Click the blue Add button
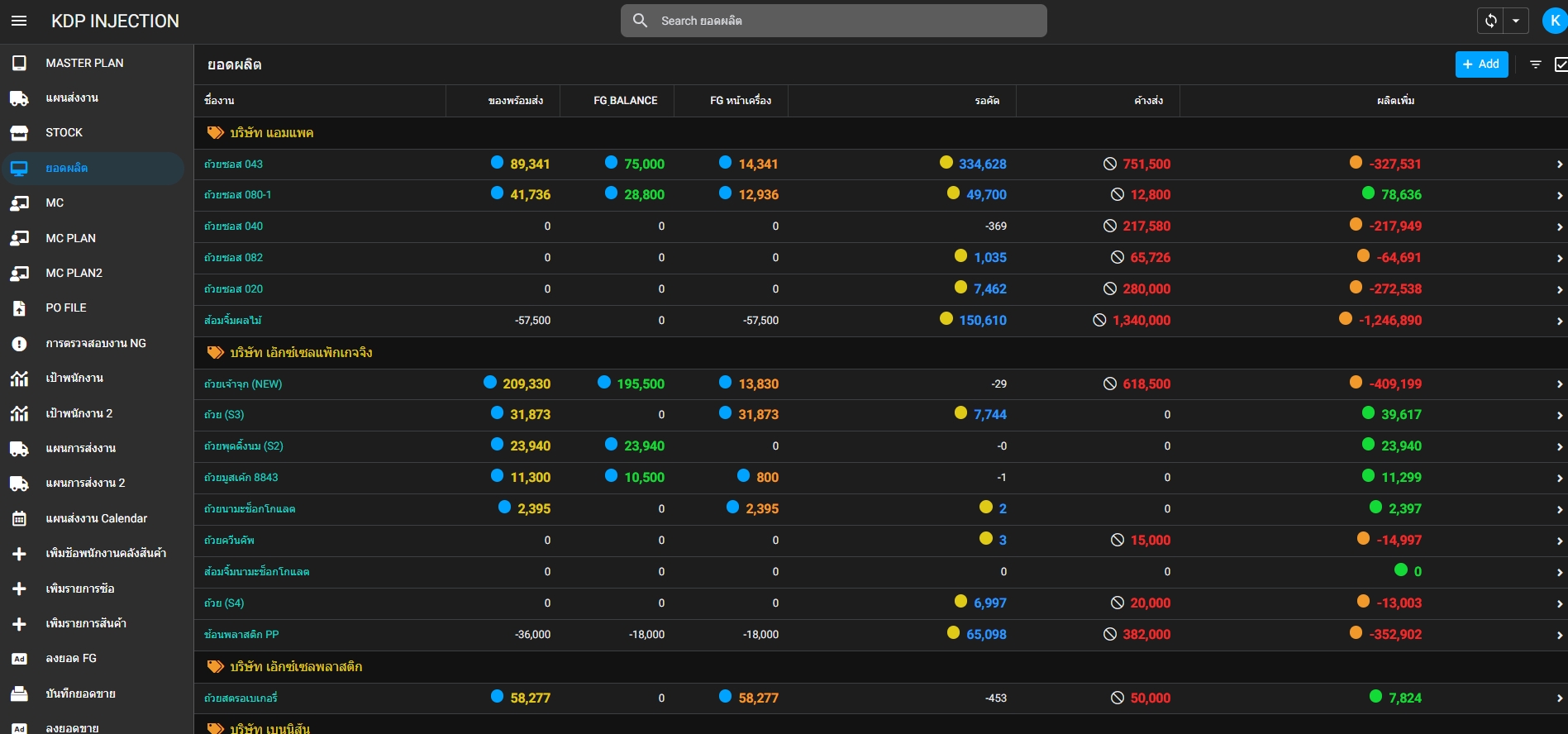Viewport: 1568px width, 734px height. tap(1481, 64)
